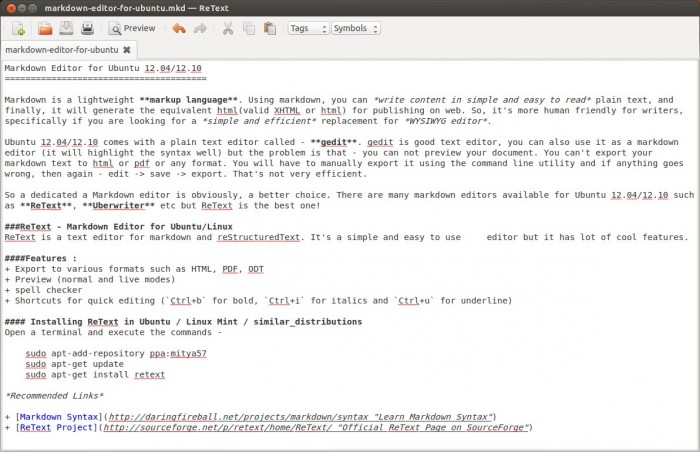Create a new document with the toolbar icon
Screen dimensions: 700x452
coord(19,28)
